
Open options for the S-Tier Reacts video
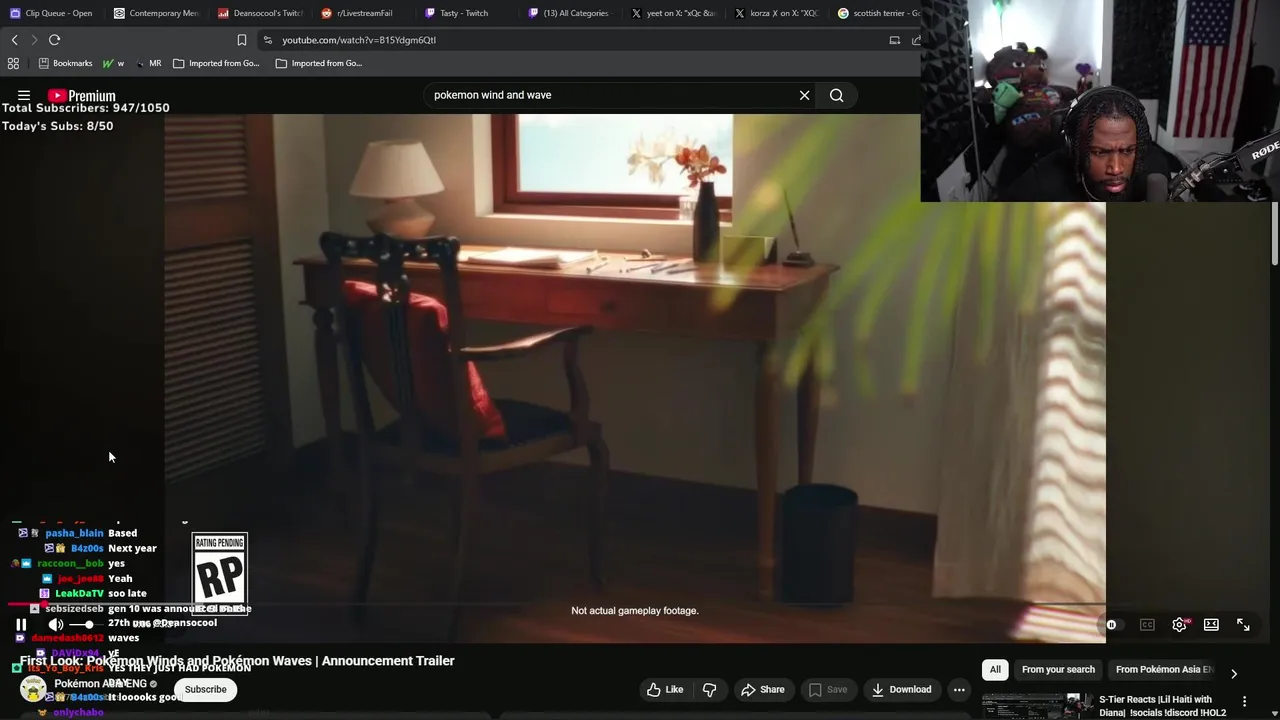coord(1245,702)
